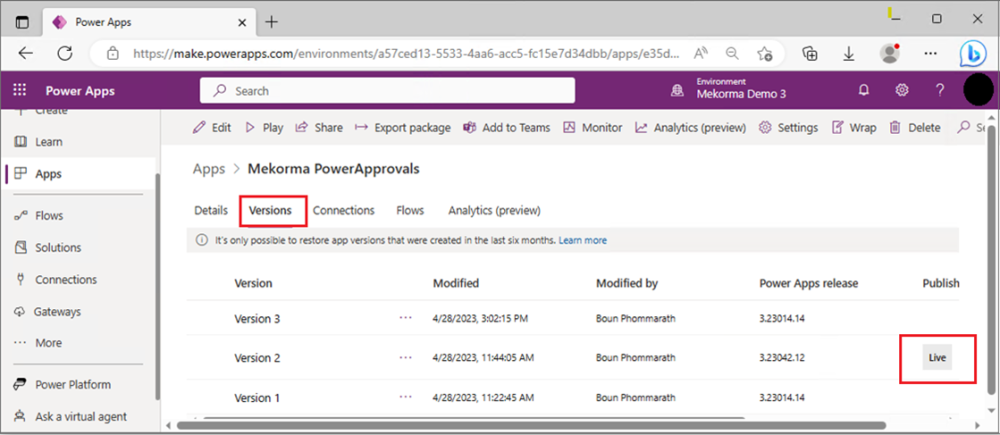Switch to the Details tab

click(211, 210)
